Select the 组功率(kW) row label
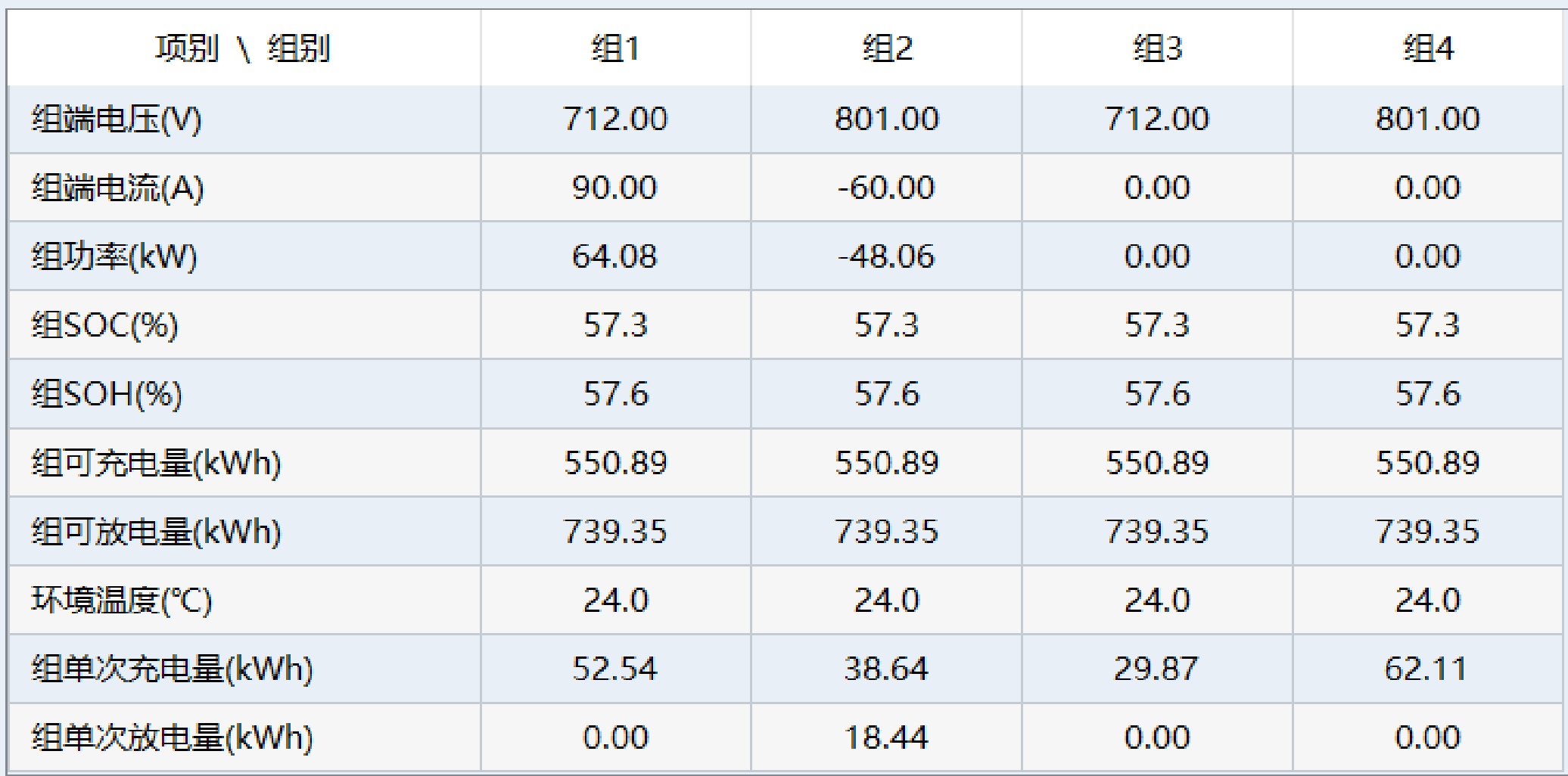This screenshot has height=776, width=1568. 114,256
